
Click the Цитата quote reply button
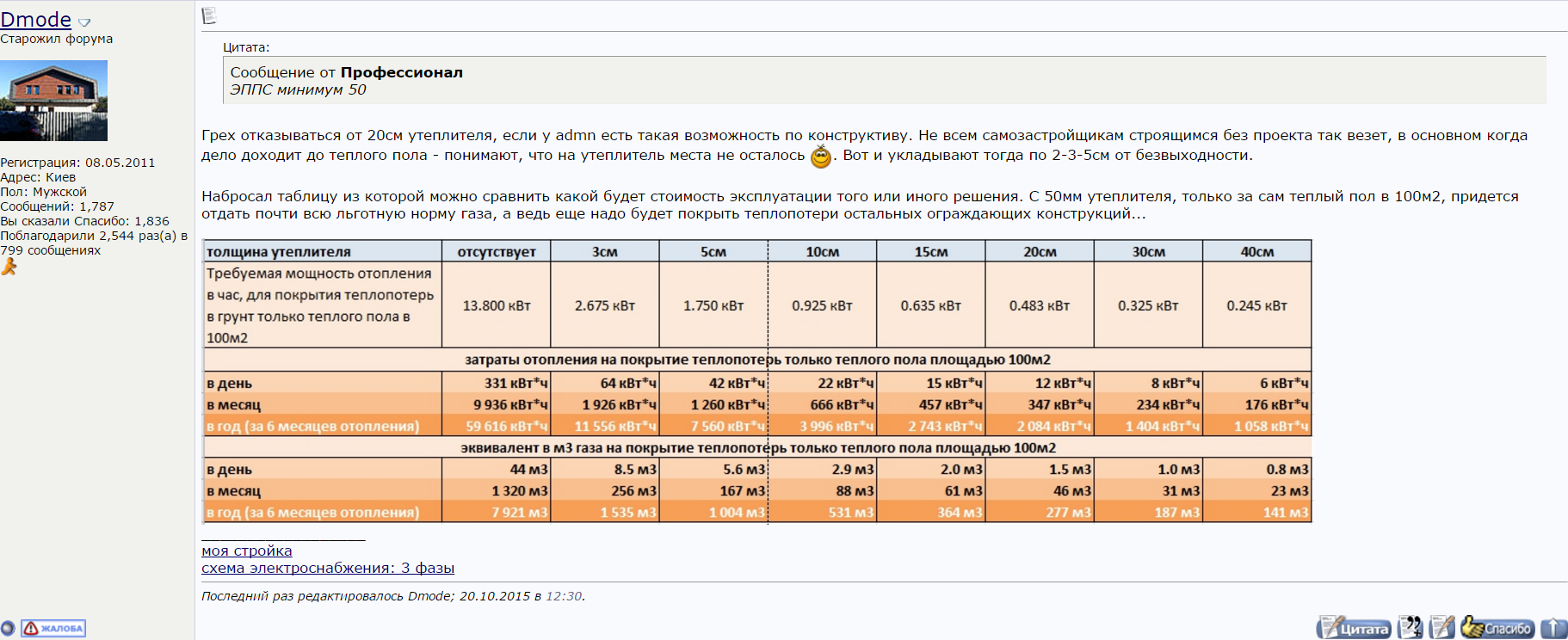(x=1354, y=628)
